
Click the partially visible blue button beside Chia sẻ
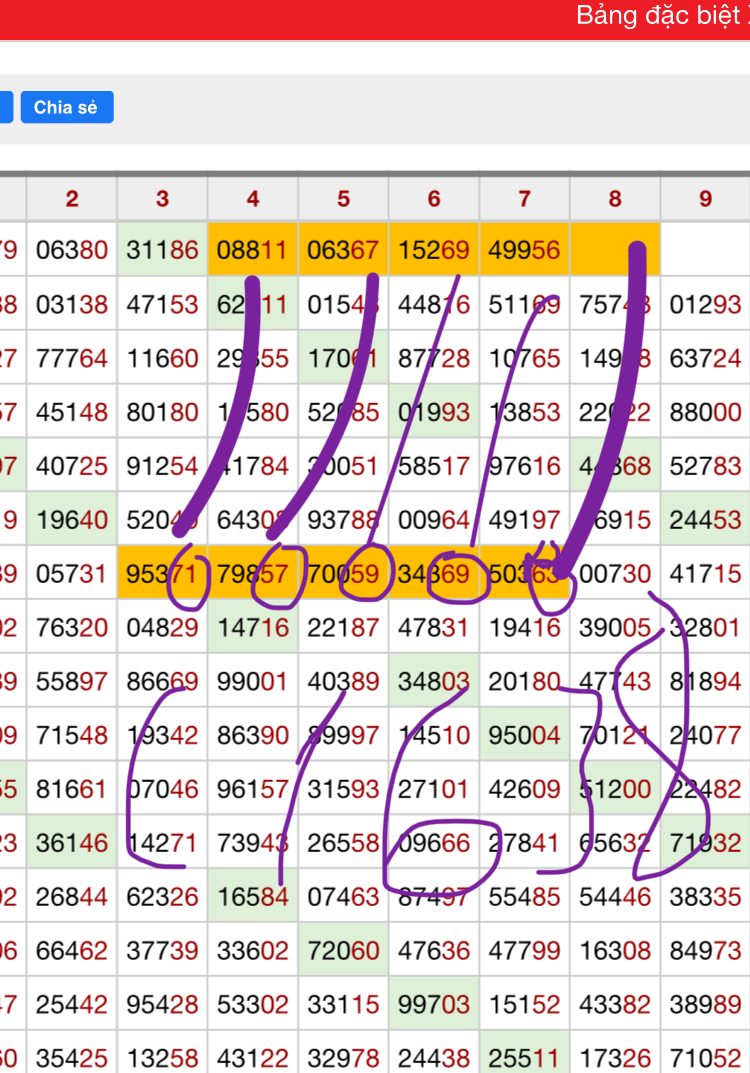click(x=5, y=107)
